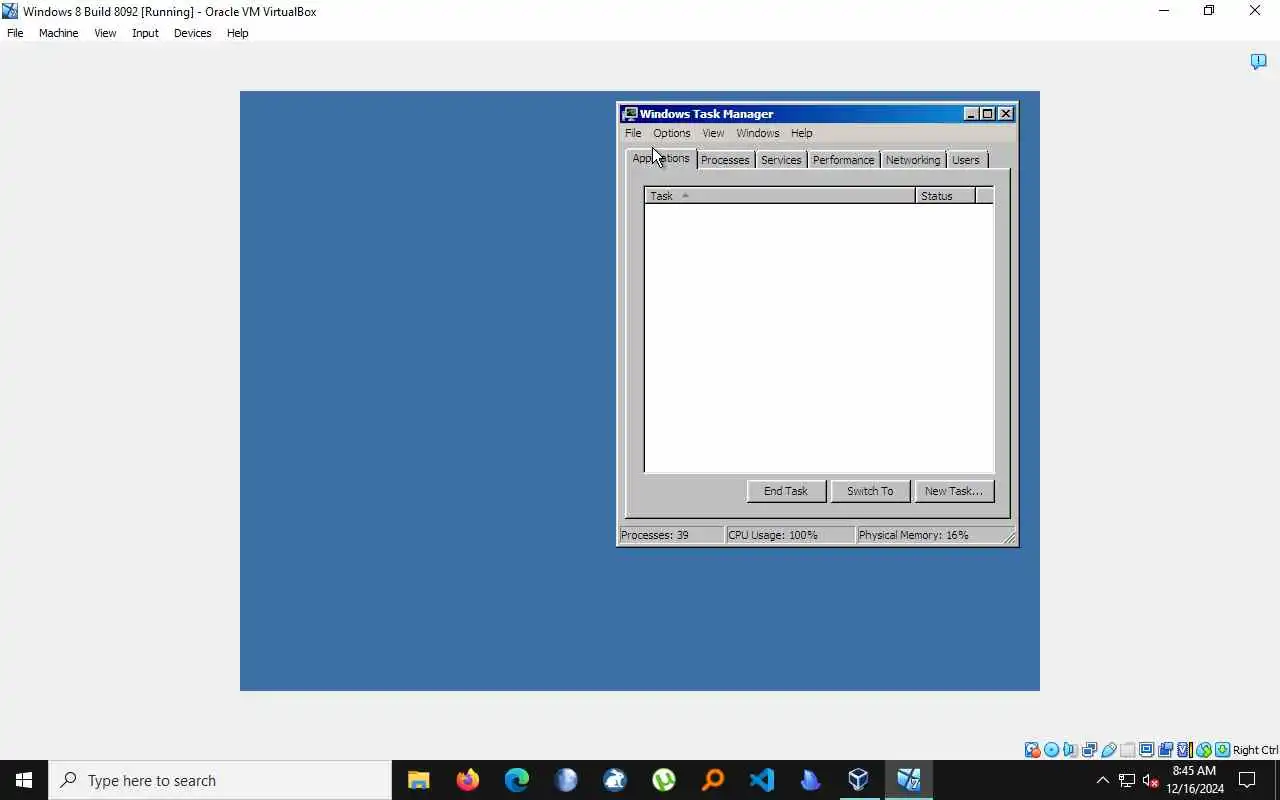This screenshot has width=1280, height=800.
Task: Open the Windows notifications panel
Action: tap(1248, 780)
